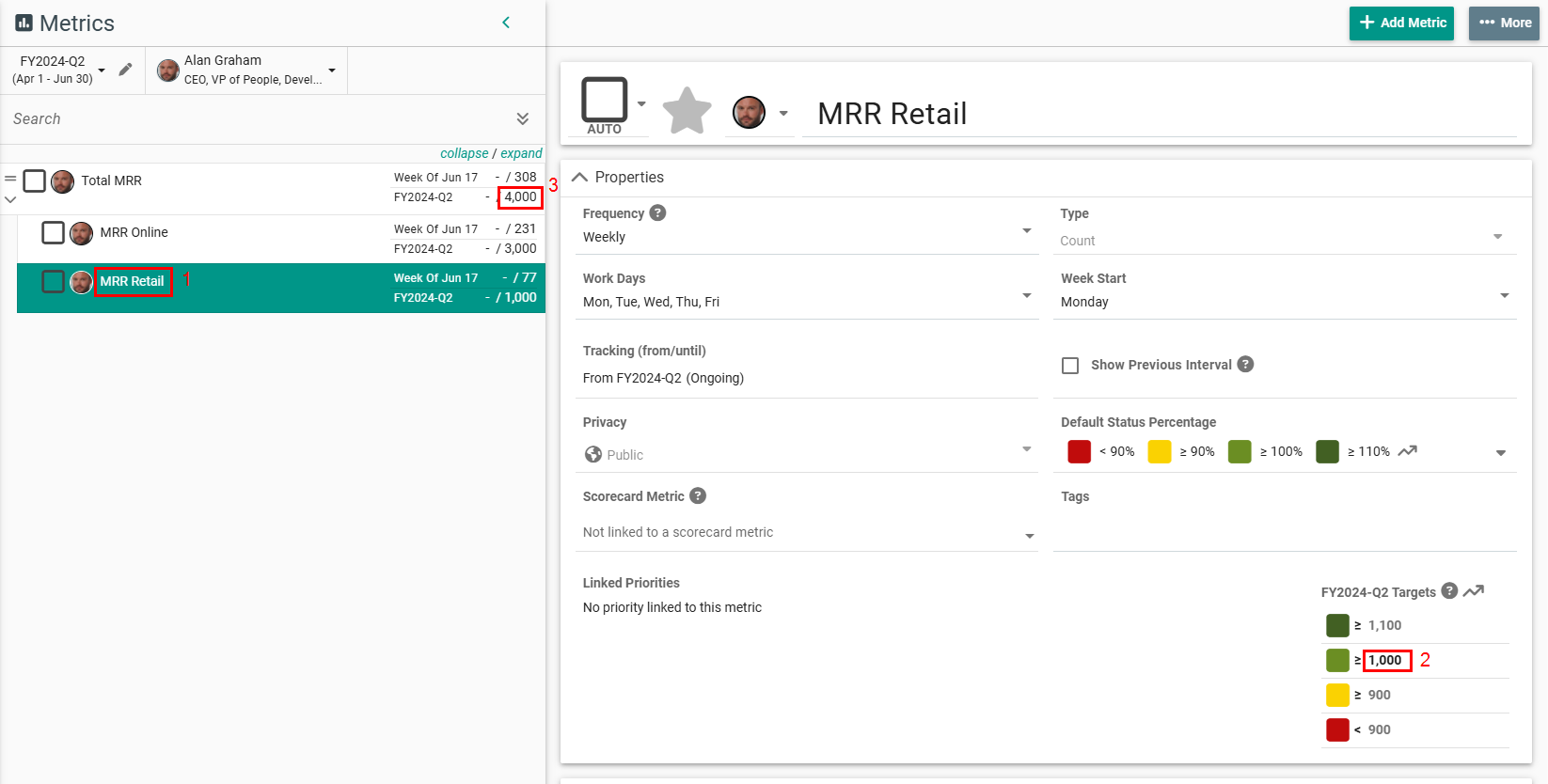Tick the Total MRR checkbox
The image size is (1548, 784).
(35, 180)
